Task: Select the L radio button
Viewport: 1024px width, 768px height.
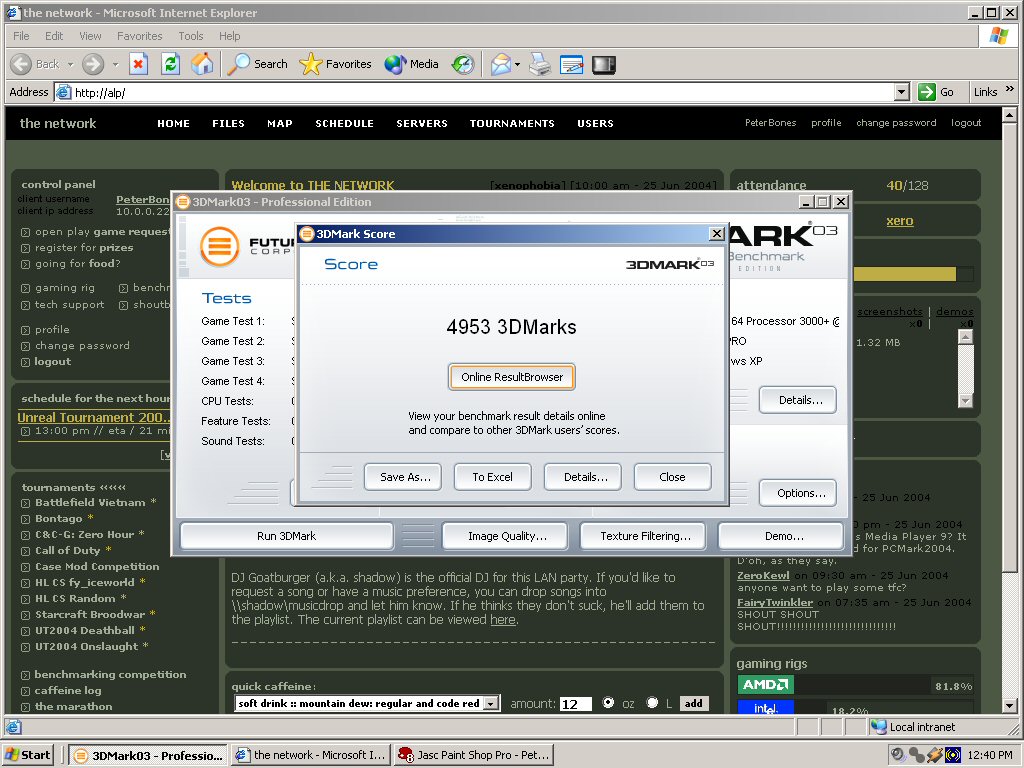Action: click(x=652, y=703)
